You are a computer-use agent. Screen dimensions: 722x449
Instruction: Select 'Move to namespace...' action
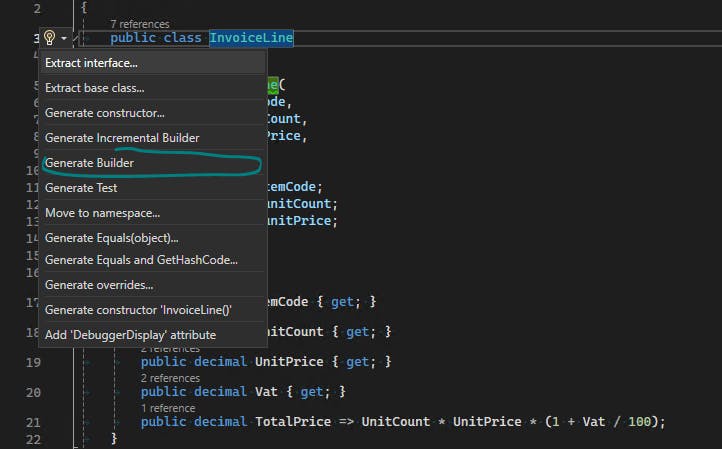pos(102,213)
